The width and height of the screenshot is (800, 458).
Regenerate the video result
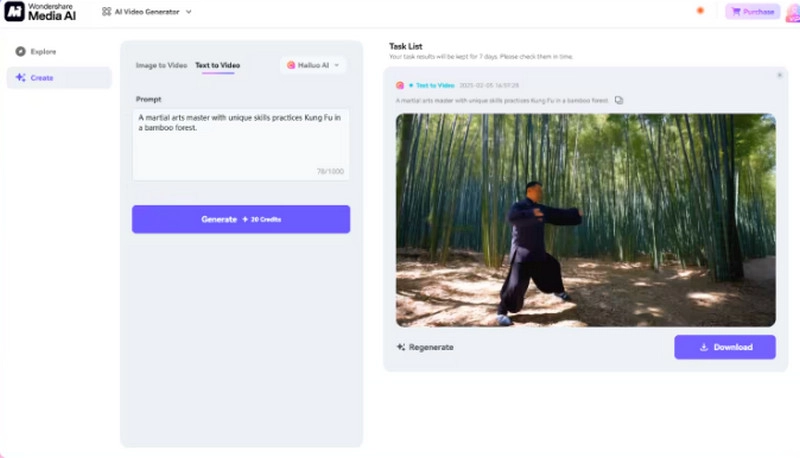[x=425, y=347]
